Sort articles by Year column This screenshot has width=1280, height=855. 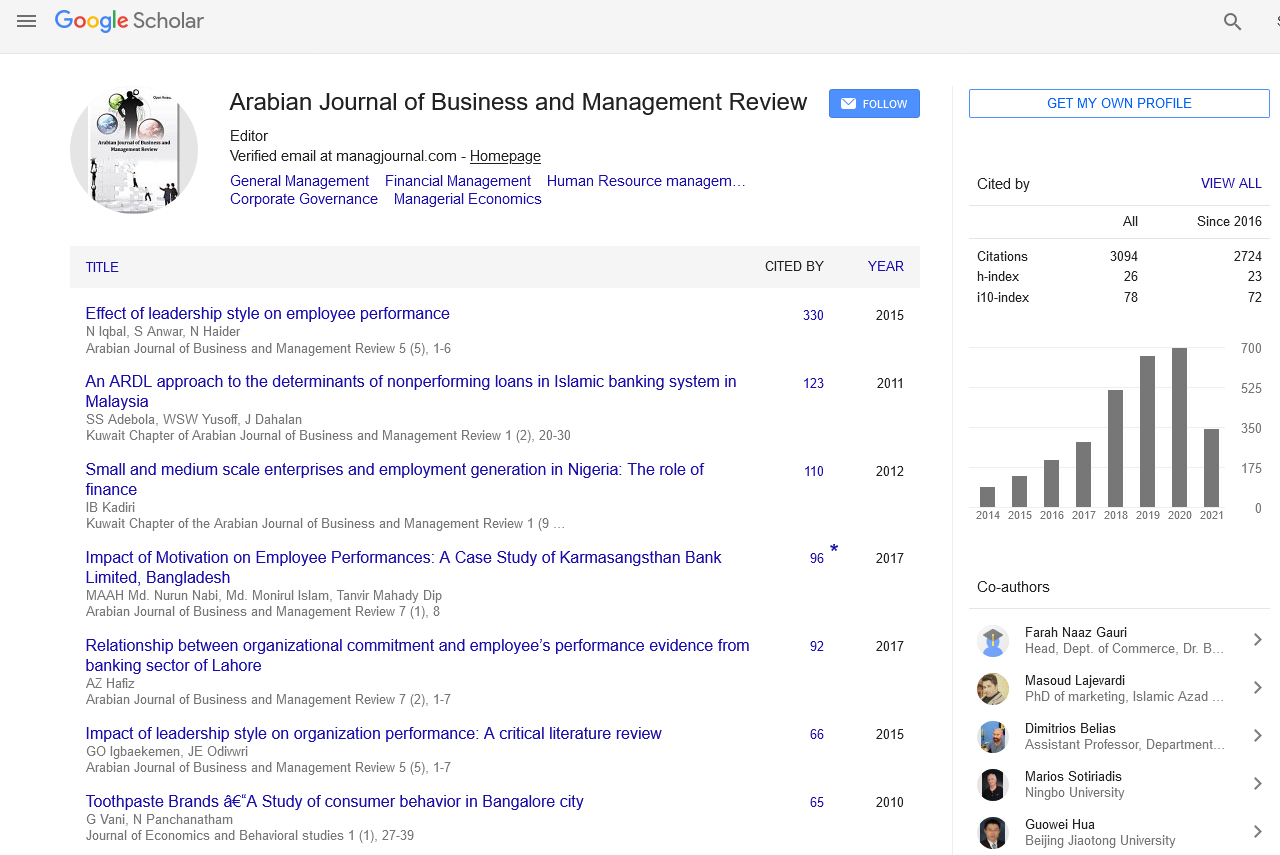point(886,267)
